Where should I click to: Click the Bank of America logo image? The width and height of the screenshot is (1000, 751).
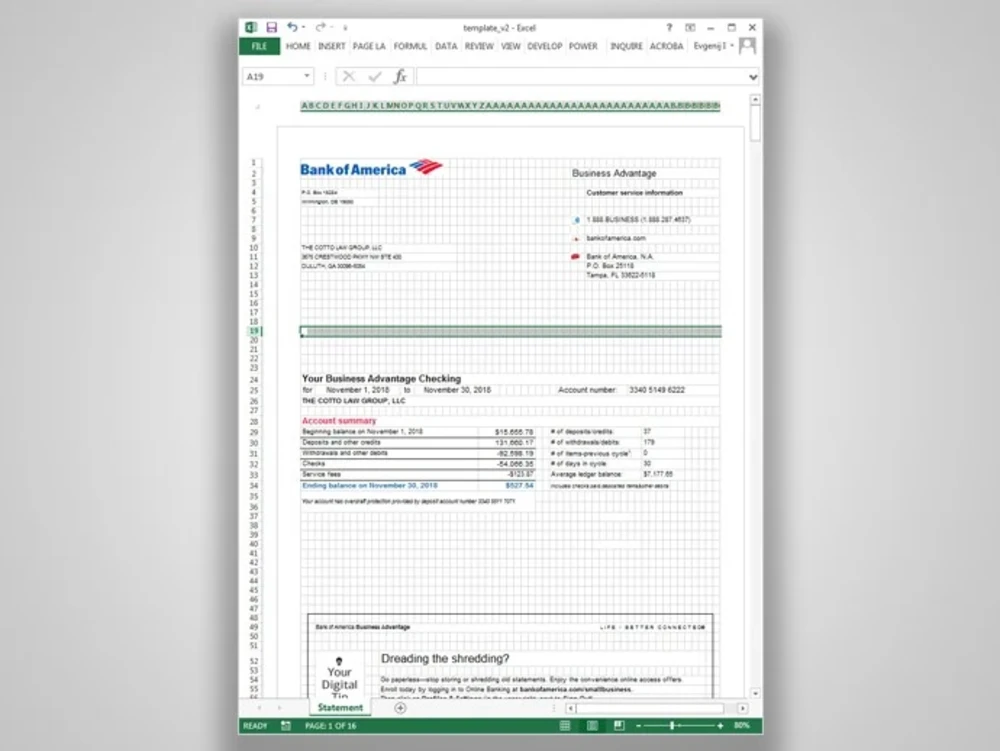pos(371,168)
